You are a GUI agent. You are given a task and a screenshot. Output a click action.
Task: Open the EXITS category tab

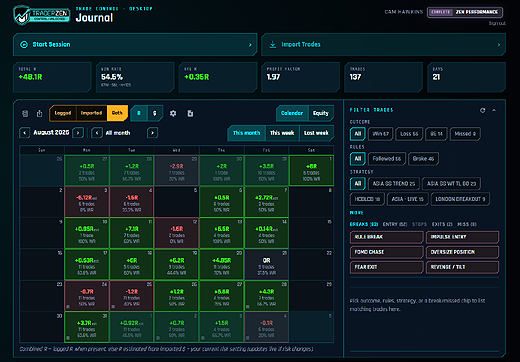pos(442,224)
